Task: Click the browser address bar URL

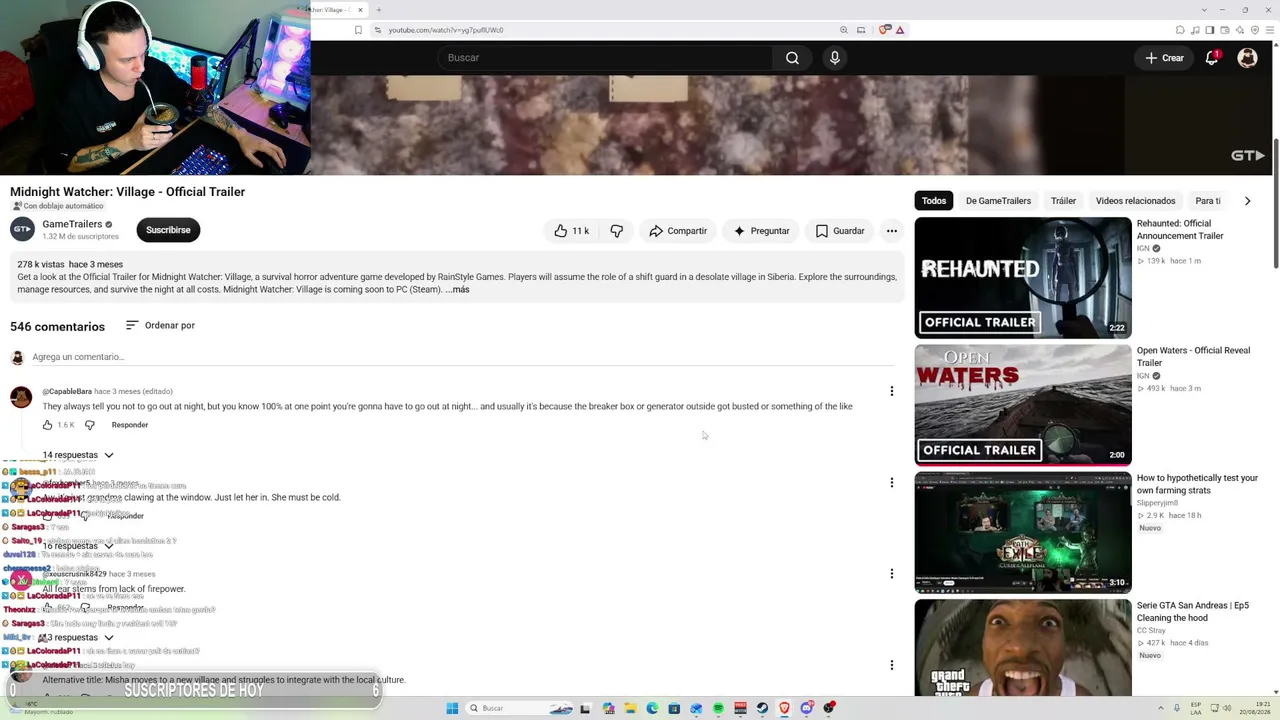Action: [x=446, y=30]
